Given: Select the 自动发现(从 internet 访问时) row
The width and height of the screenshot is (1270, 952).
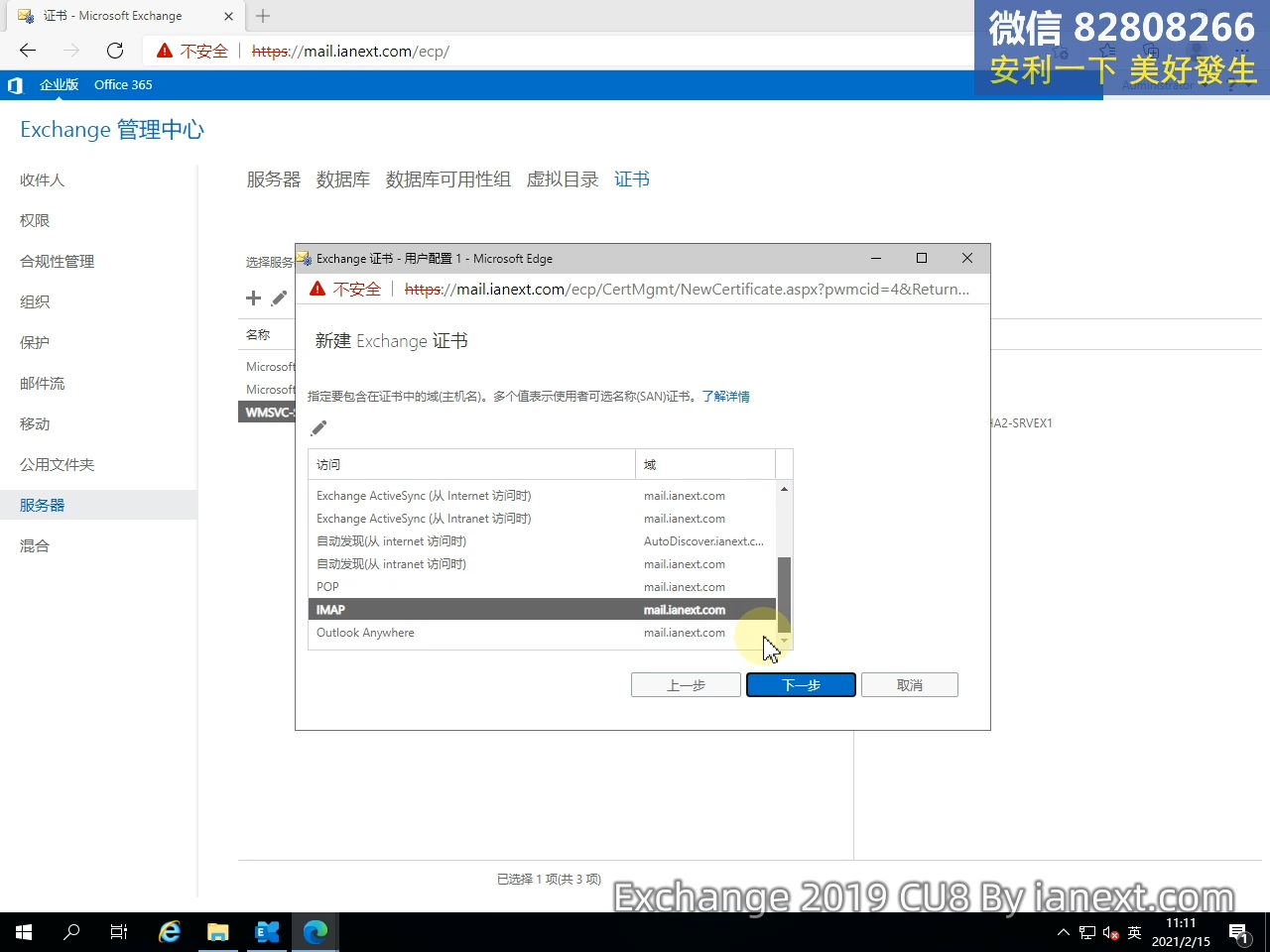Looking at the screenshot, I should click(542, 541).
